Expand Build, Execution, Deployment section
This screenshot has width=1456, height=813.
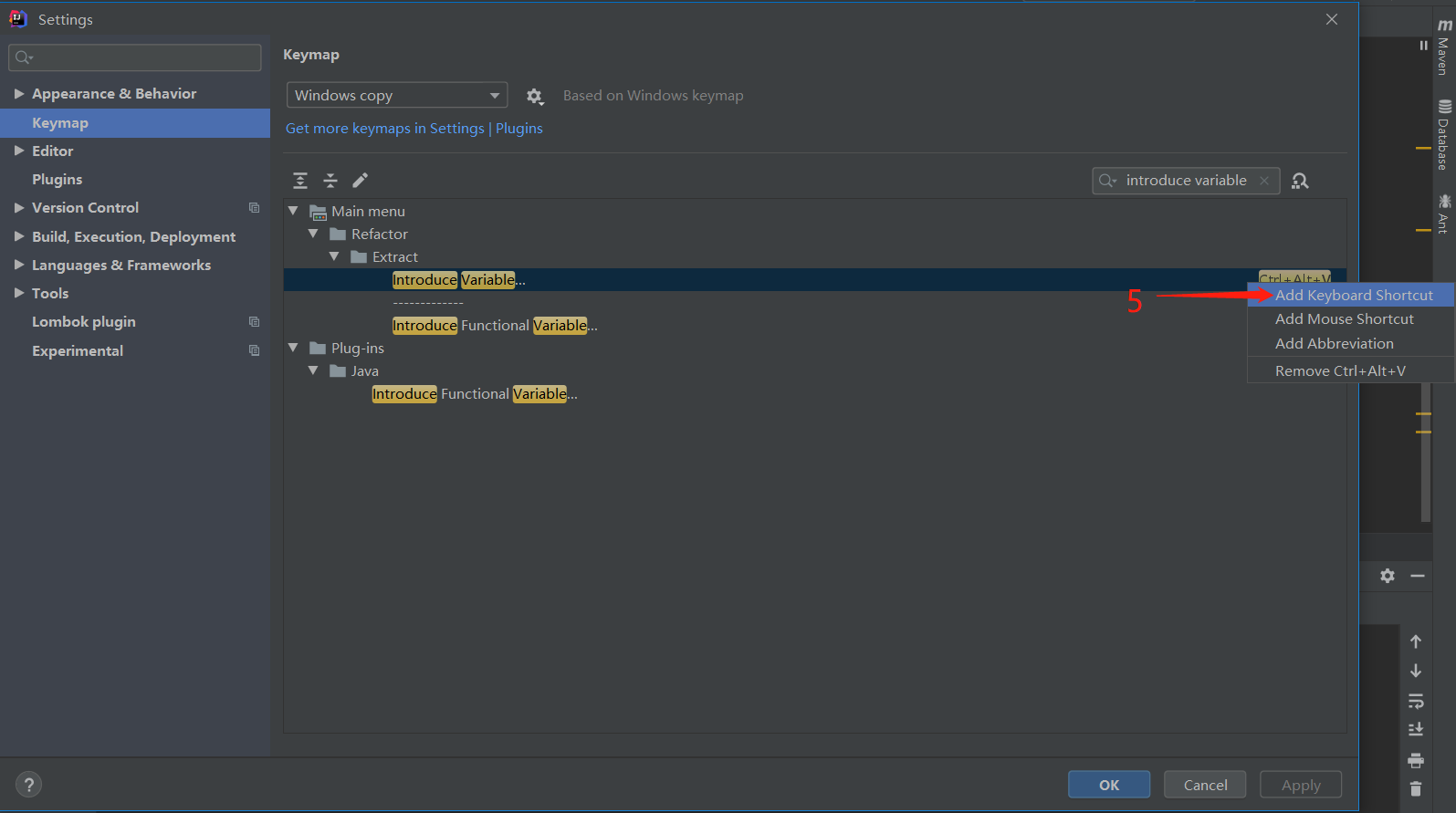[19, 237]
